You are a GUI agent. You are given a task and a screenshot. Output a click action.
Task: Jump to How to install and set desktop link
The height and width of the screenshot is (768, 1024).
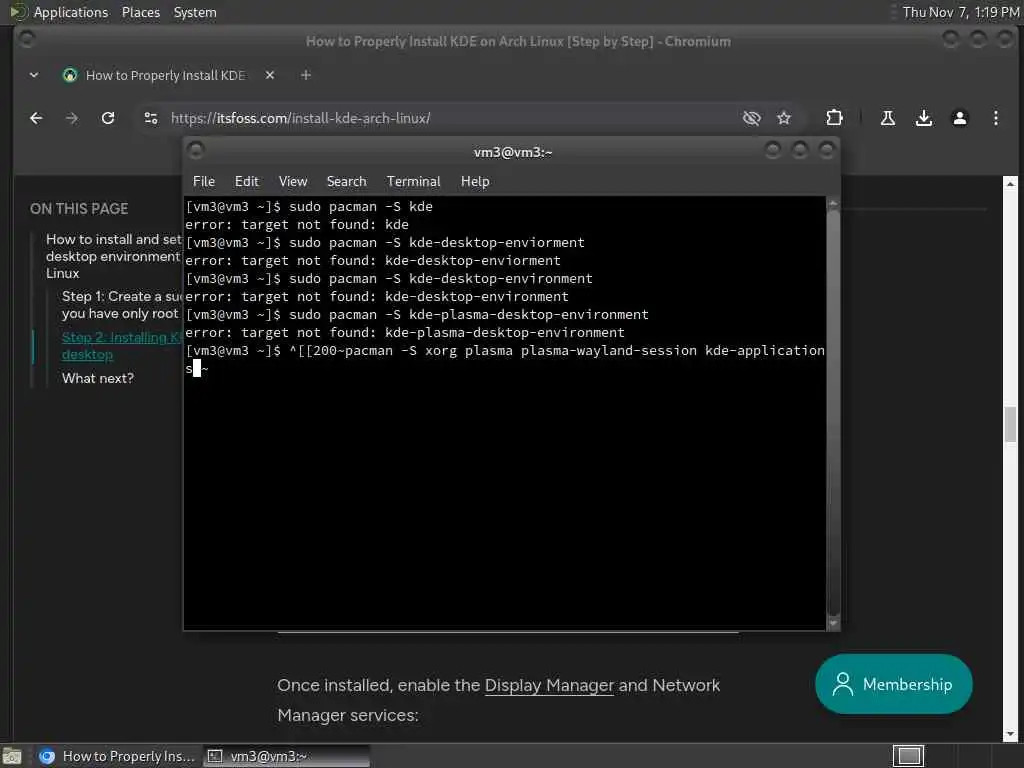[x=114, y=256]
